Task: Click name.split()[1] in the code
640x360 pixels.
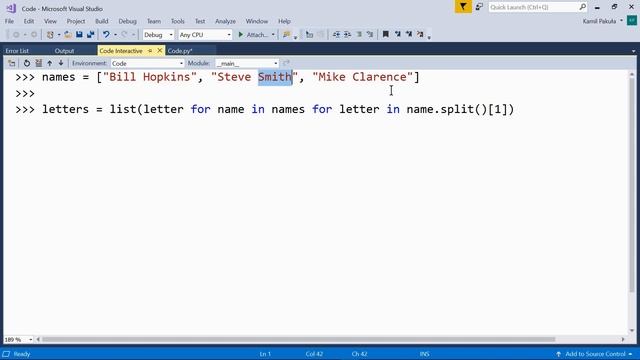Action: tap(457, 109)
